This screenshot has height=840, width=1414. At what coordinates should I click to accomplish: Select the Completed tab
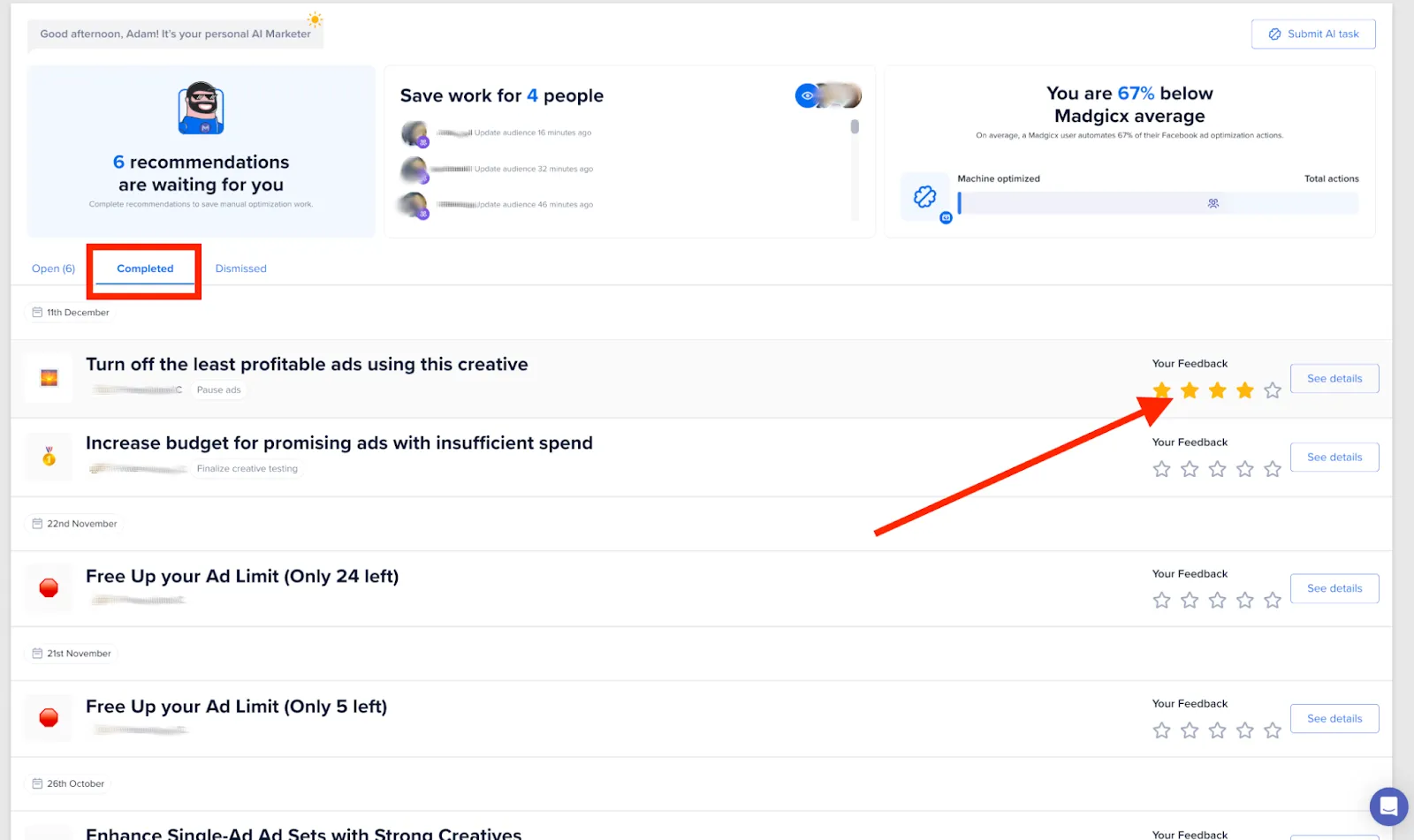145,269
